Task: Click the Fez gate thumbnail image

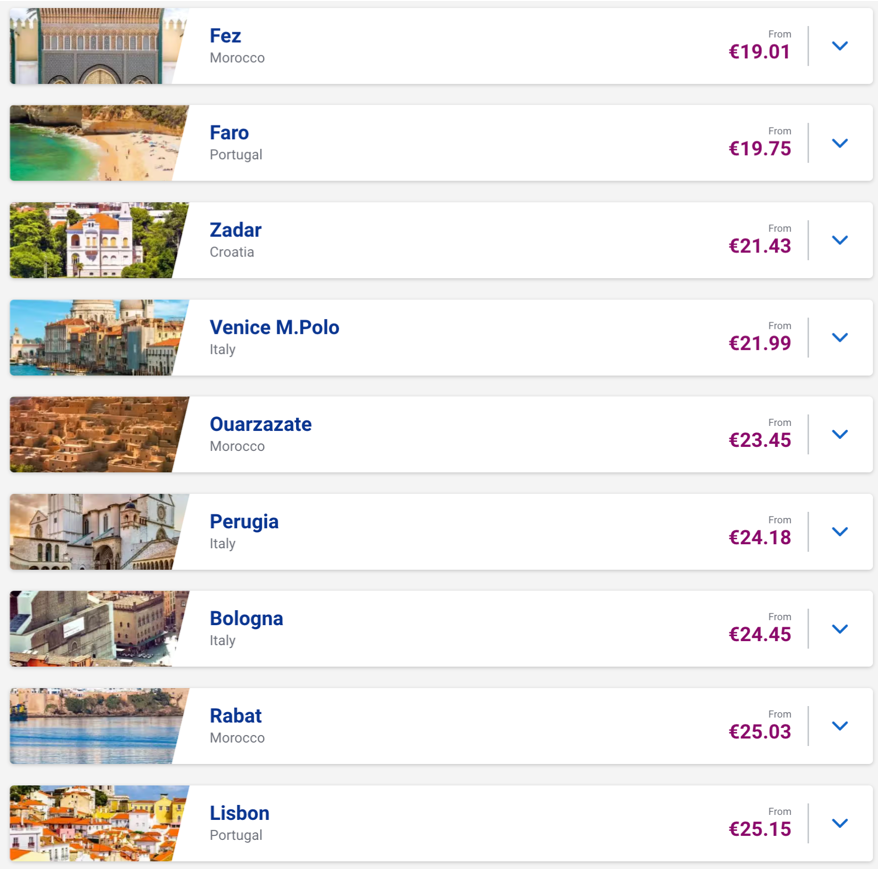Action: (95, 46)
